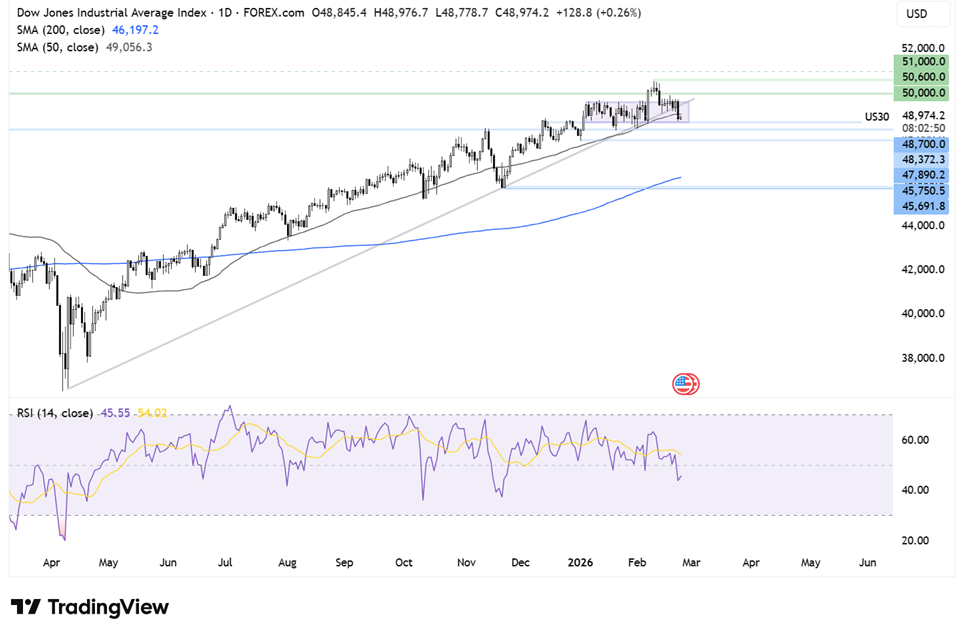Screen dimensions: 965x637
Task: Click the Feb label on the time axis
Action: click(x=637, y=563)
